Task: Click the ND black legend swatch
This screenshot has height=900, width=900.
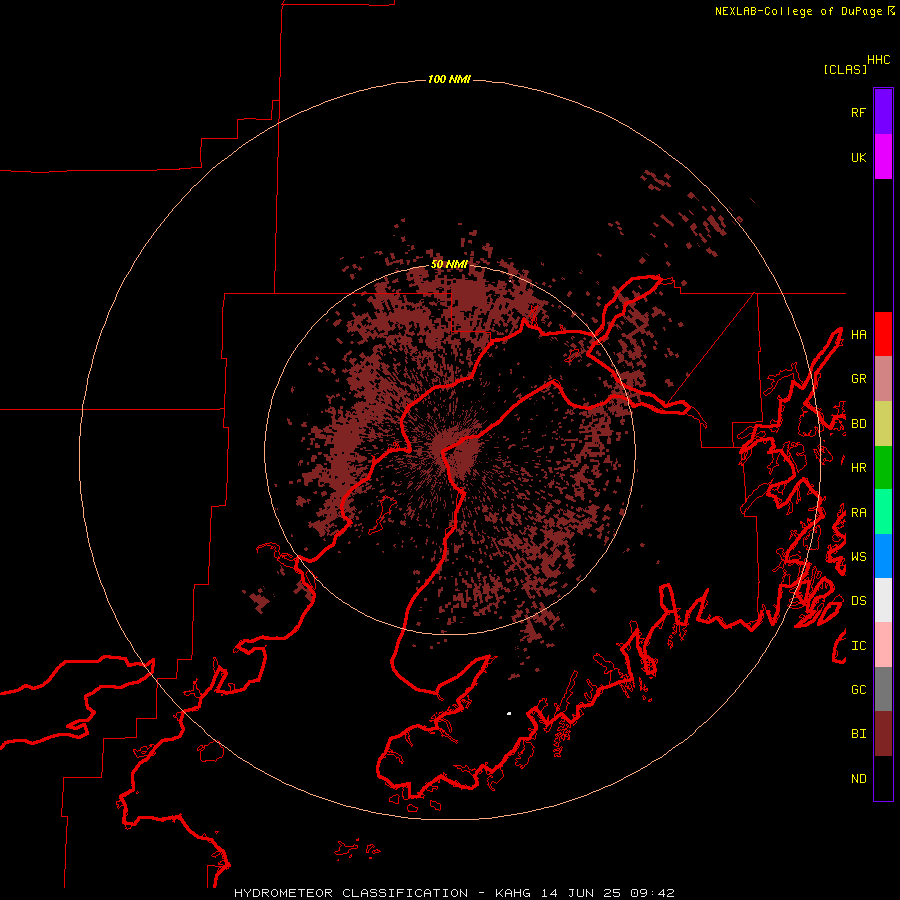Action: point(883,778)
